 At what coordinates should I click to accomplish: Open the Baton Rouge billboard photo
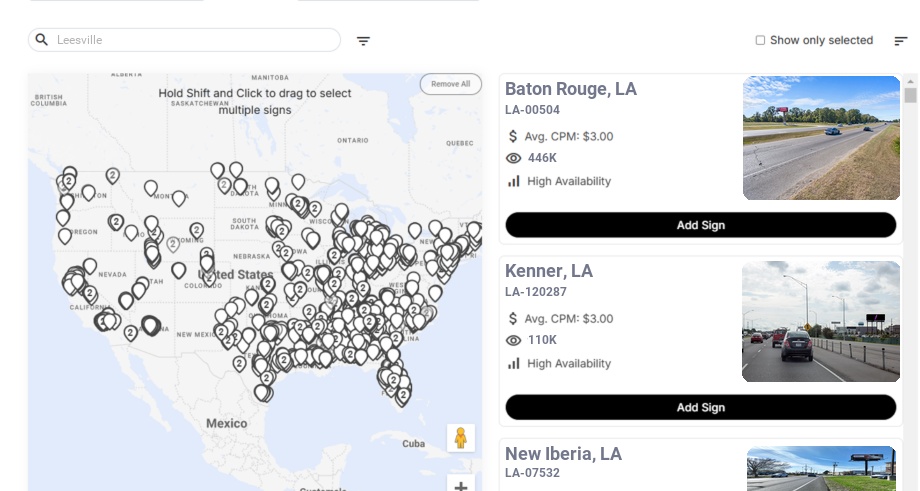point(821,138)
